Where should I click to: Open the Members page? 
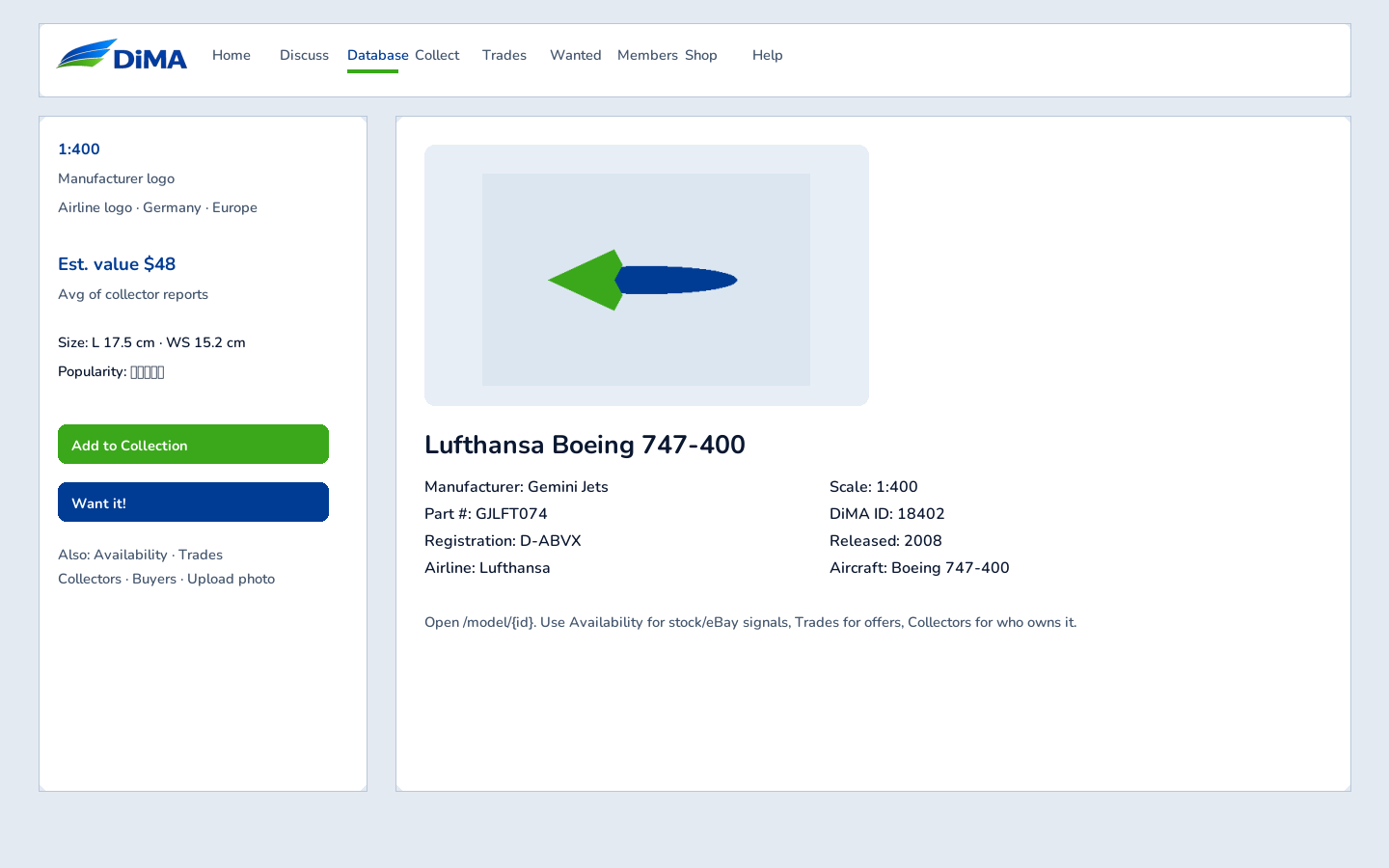click(647, 55)
